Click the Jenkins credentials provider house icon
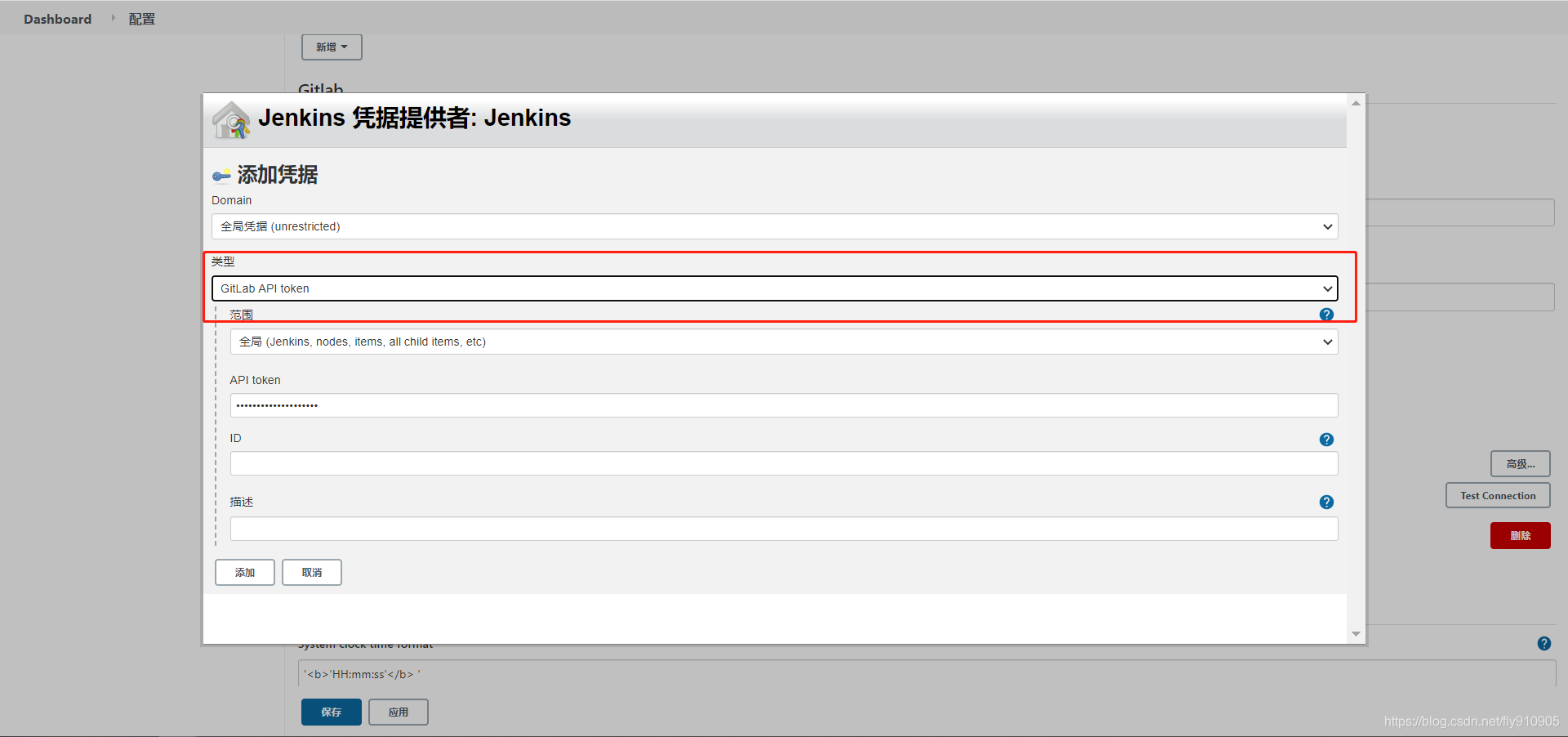The height and width of the screenshot is (737, 1568). tap(232, 120)
